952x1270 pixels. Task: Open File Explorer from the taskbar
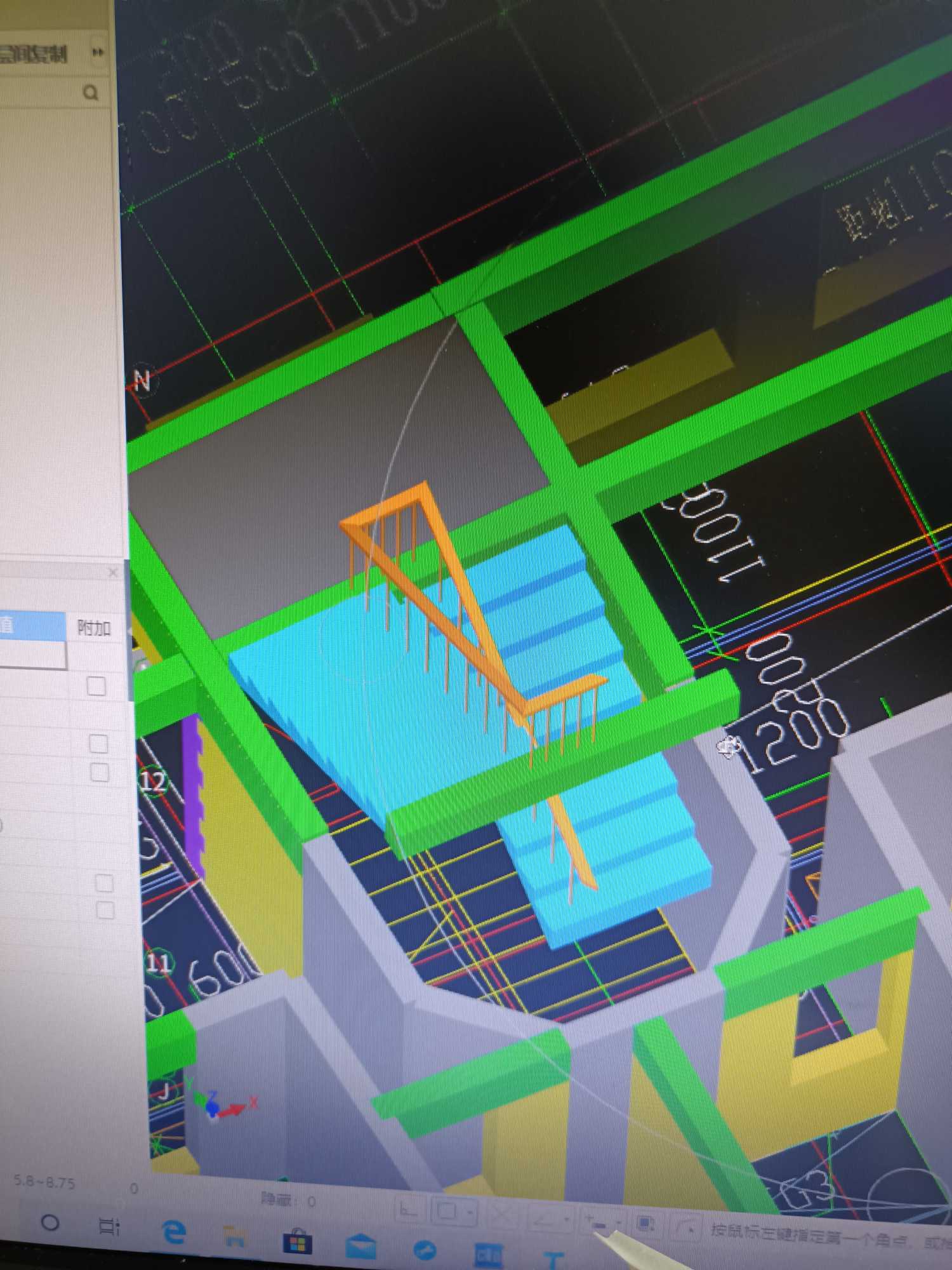tap(235, 1236)
